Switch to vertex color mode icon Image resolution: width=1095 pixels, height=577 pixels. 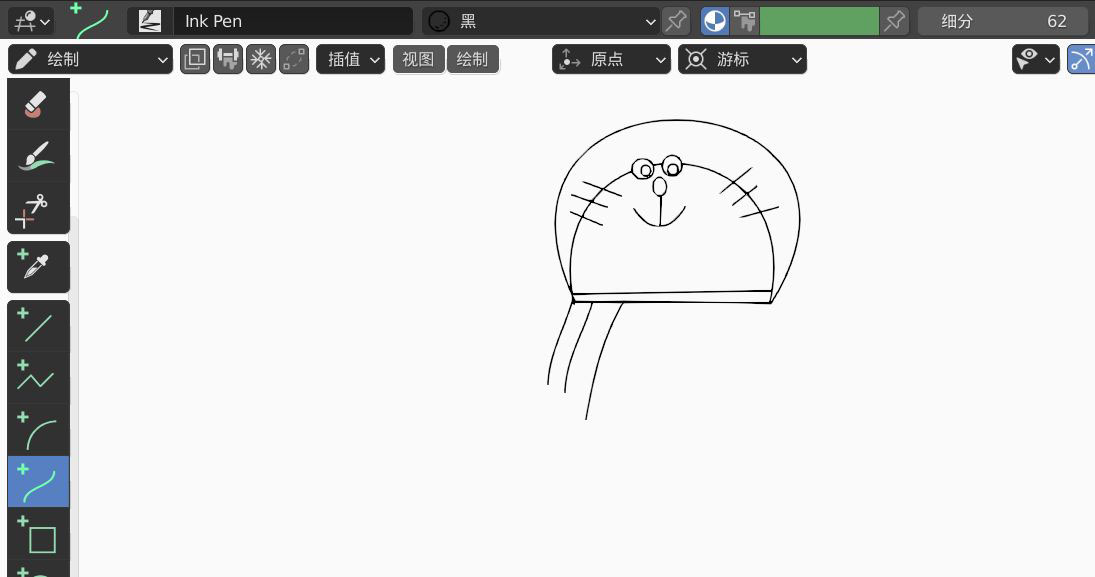coord(744,21)
